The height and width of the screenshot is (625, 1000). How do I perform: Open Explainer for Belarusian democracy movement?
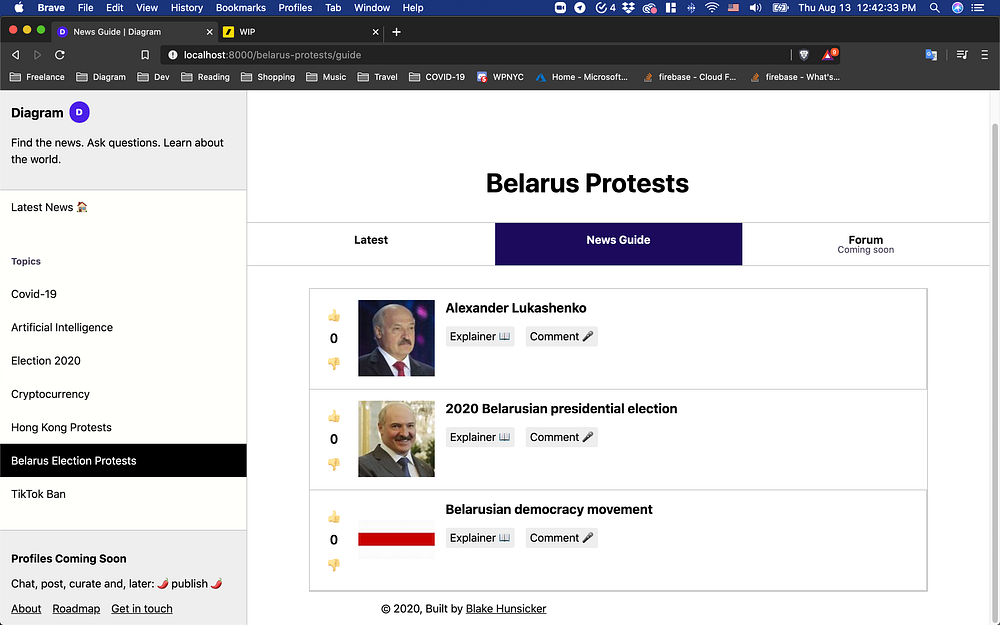[x=480, y=538]
